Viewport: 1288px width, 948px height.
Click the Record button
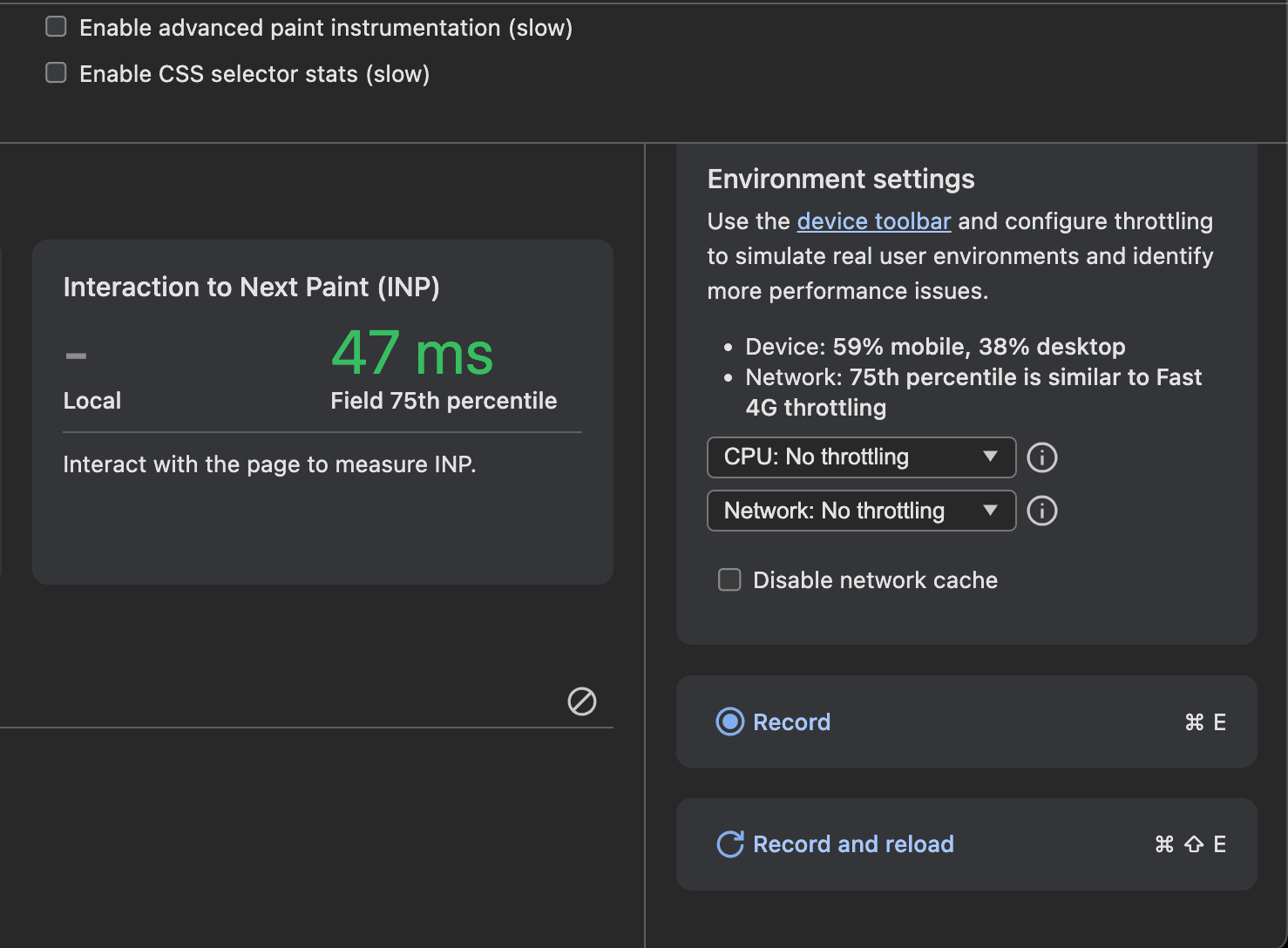tap(966, 721)
